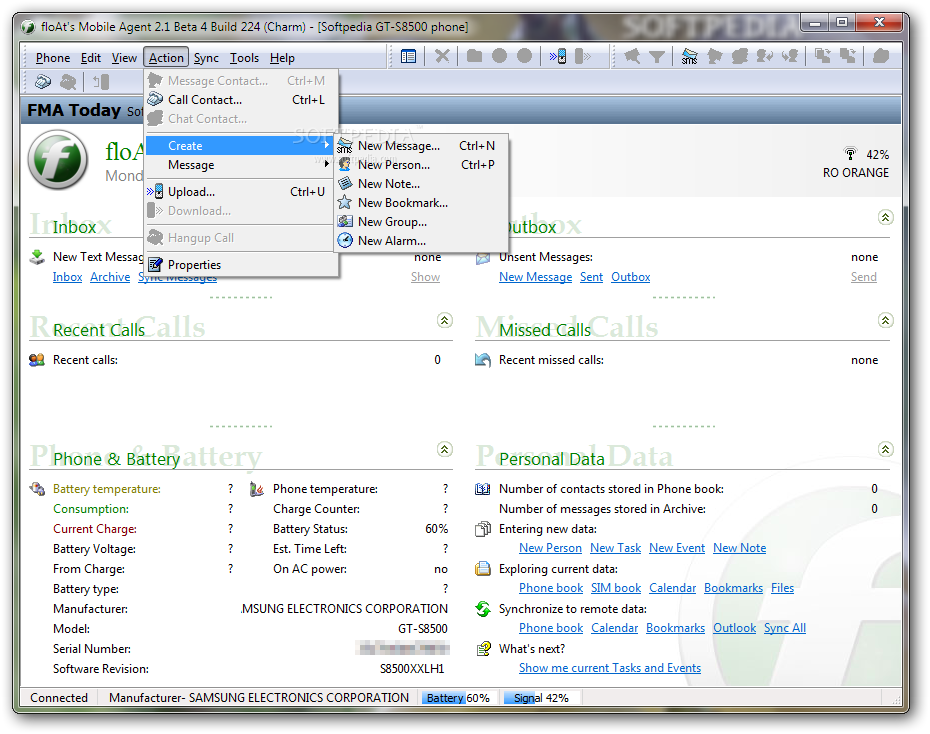Open the Sent link
Screen dimensions: 930x734
pyautogui.click(x=591, y=277)
